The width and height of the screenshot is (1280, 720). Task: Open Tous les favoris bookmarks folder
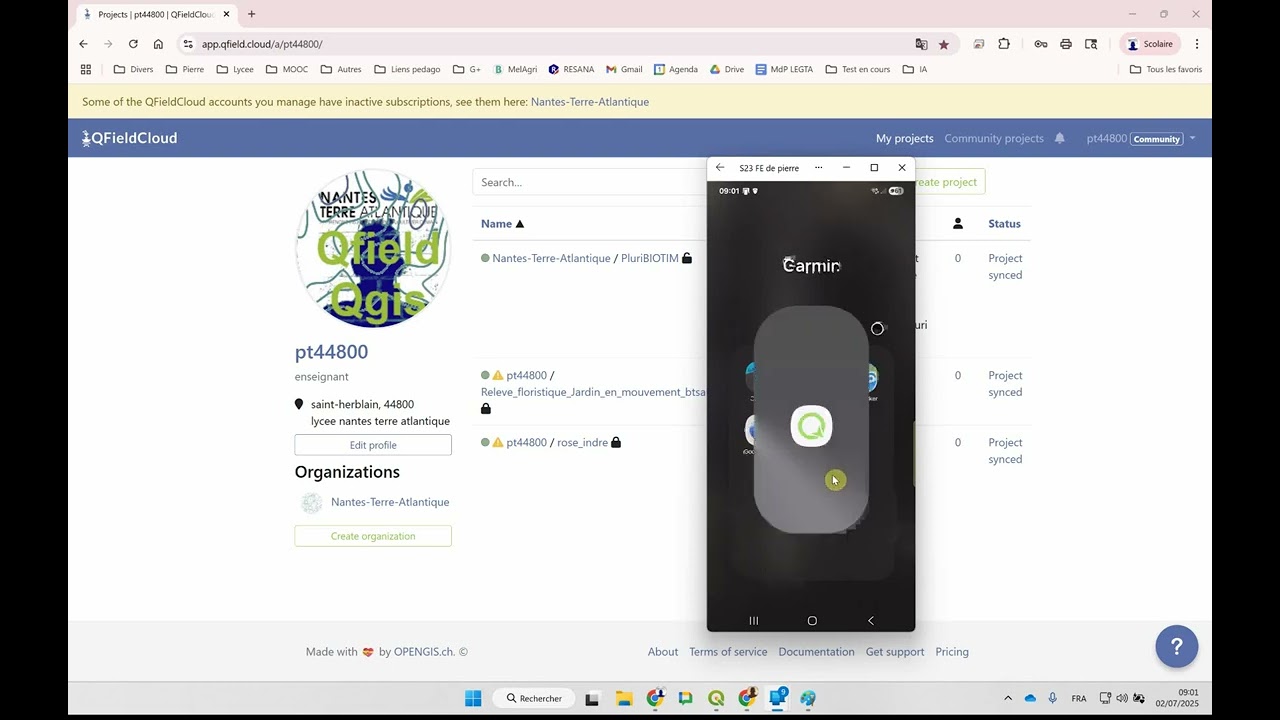coord(1166,69)
